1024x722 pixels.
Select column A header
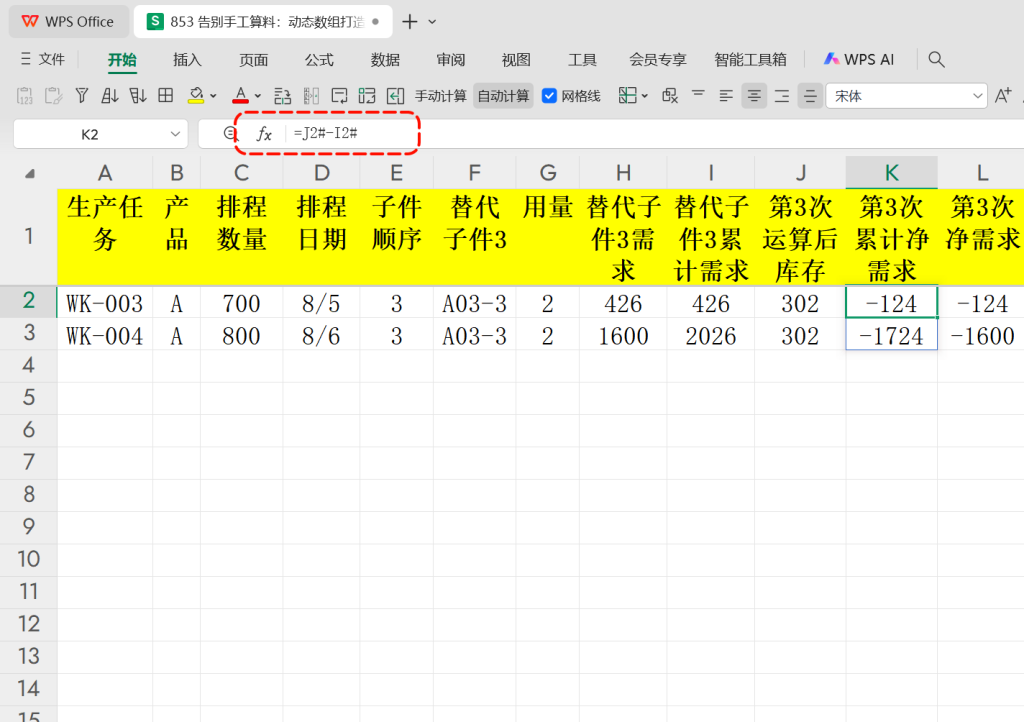(x=104, y=173)
